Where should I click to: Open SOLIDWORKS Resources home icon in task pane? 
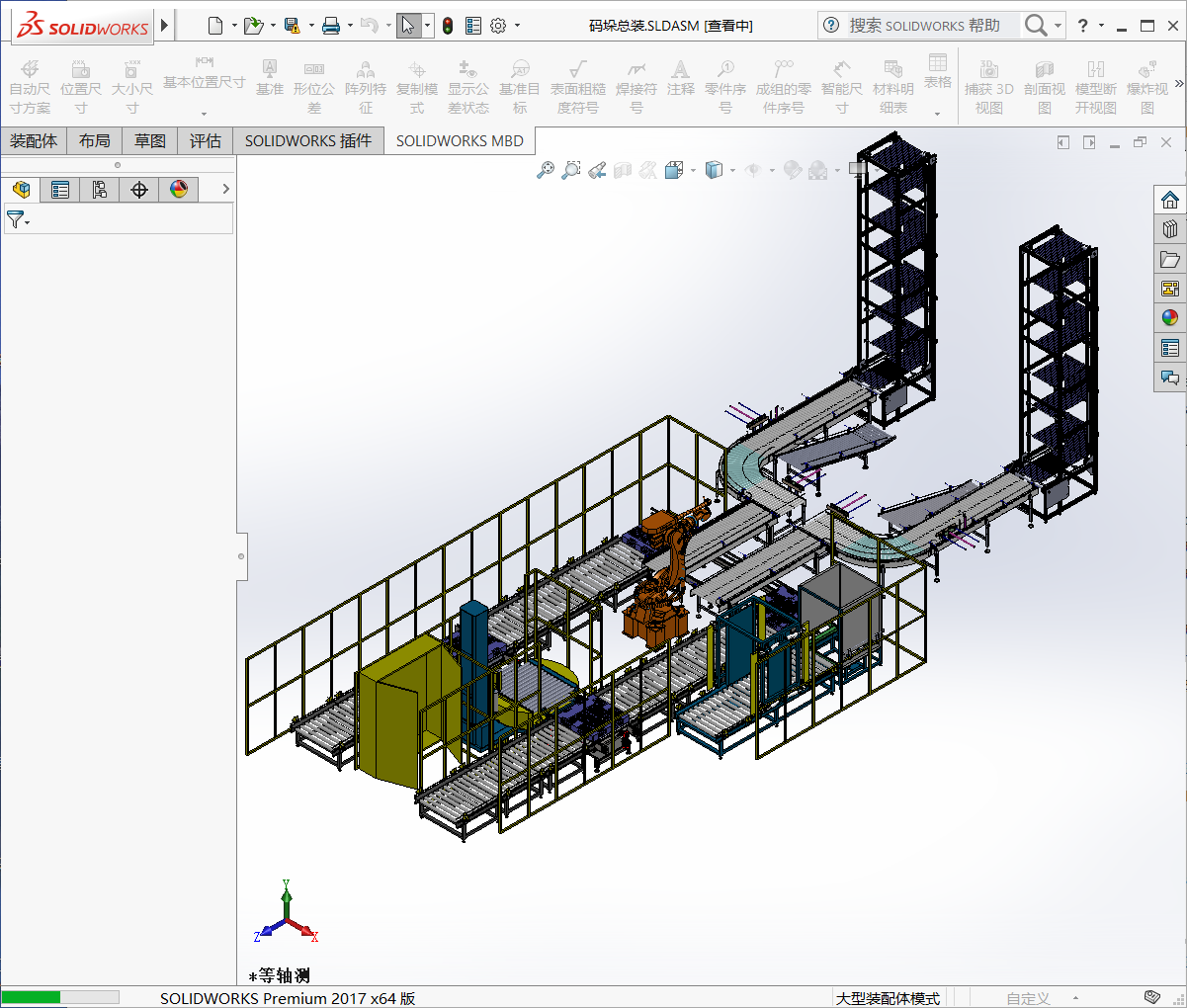[x=1170, y=200]
